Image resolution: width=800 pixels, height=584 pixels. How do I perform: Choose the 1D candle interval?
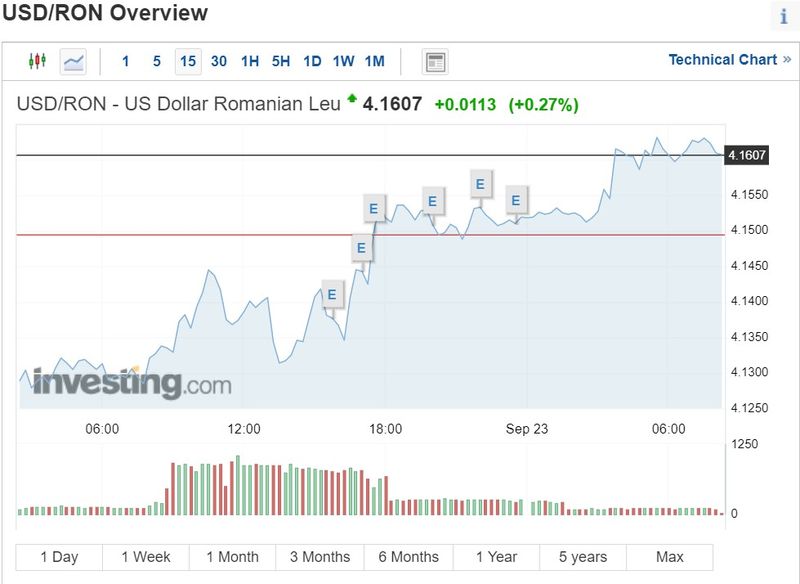(x=312, y=62)
